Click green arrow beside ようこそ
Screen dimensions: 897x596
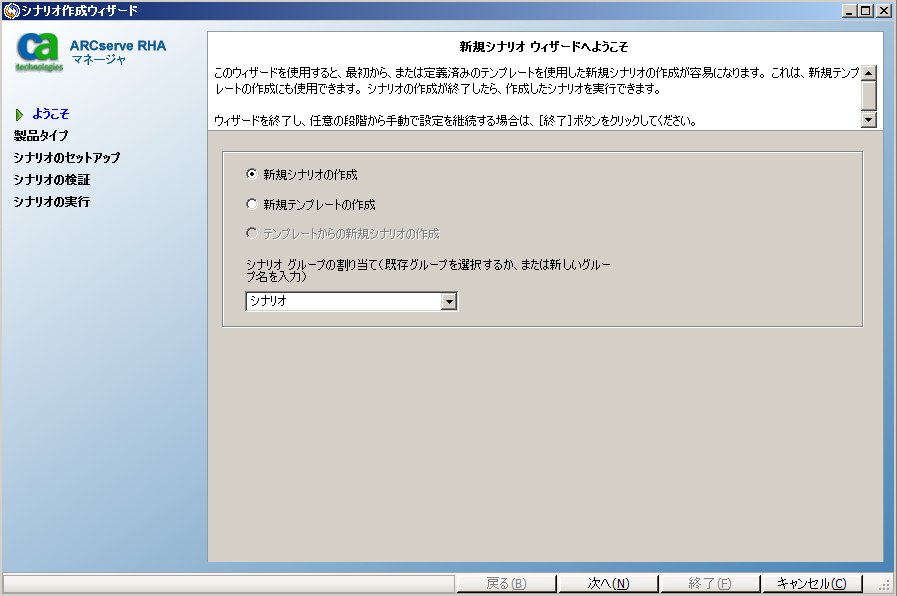point(19,115)
